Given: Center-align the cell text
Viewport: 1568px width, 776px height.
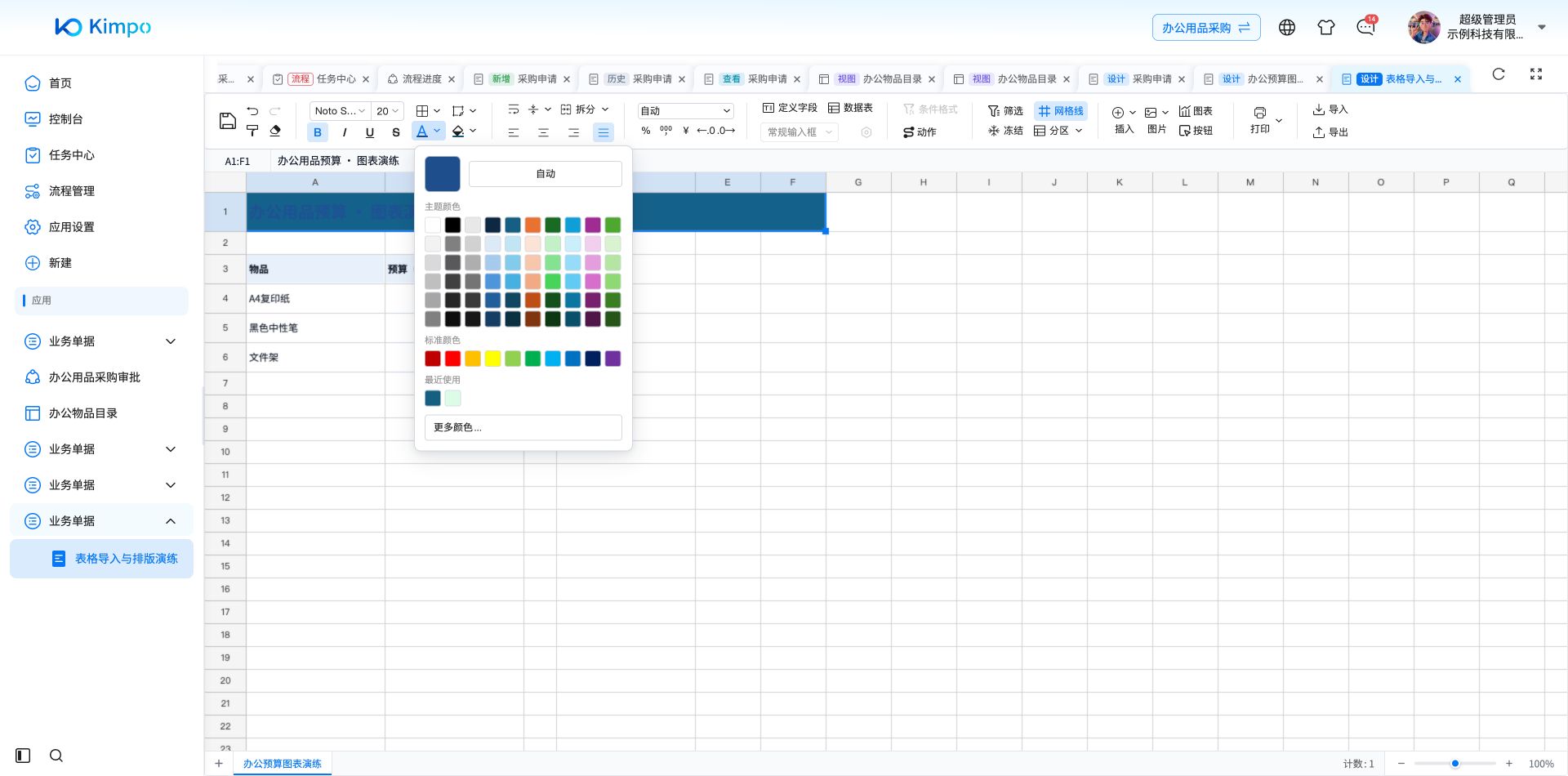Looking at the screenshot, I should [x=543, y=132].
